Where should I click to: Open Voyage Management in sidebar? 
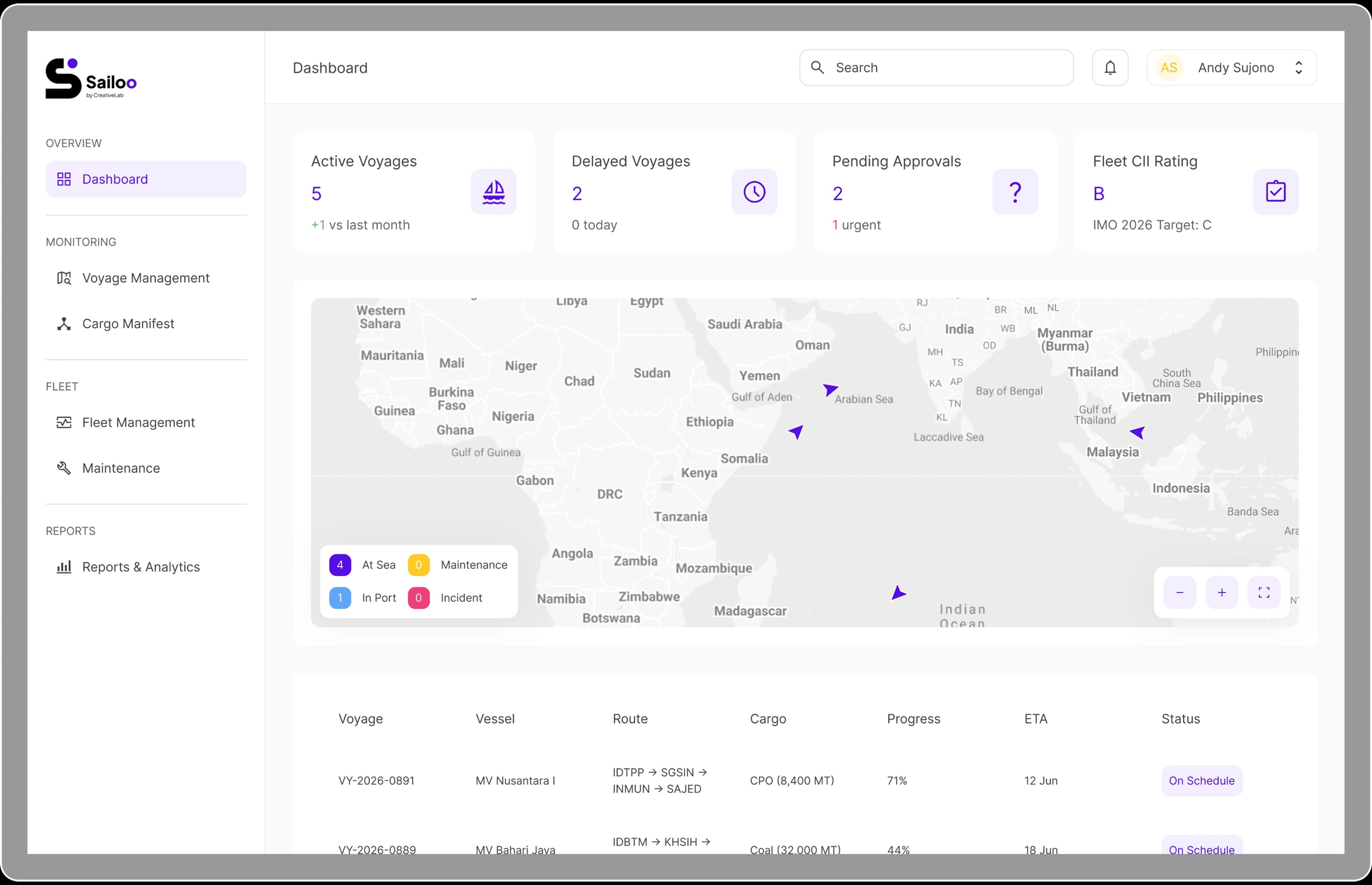pyautogui.click(x=146, y=278)
